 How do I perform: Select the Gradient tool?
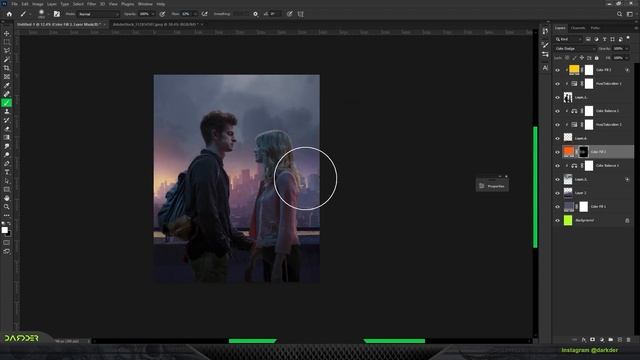7,138
